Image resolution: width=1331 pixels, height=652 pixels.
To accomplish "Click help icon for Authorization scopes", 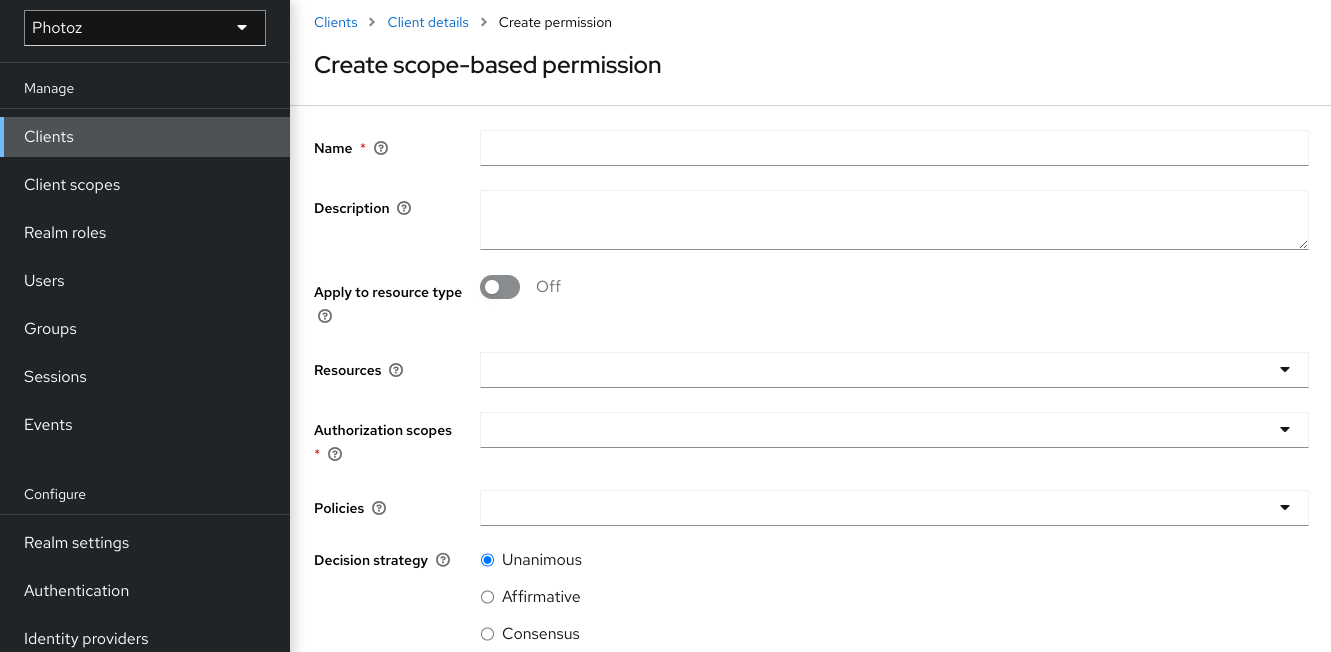I will click(335, 453).
